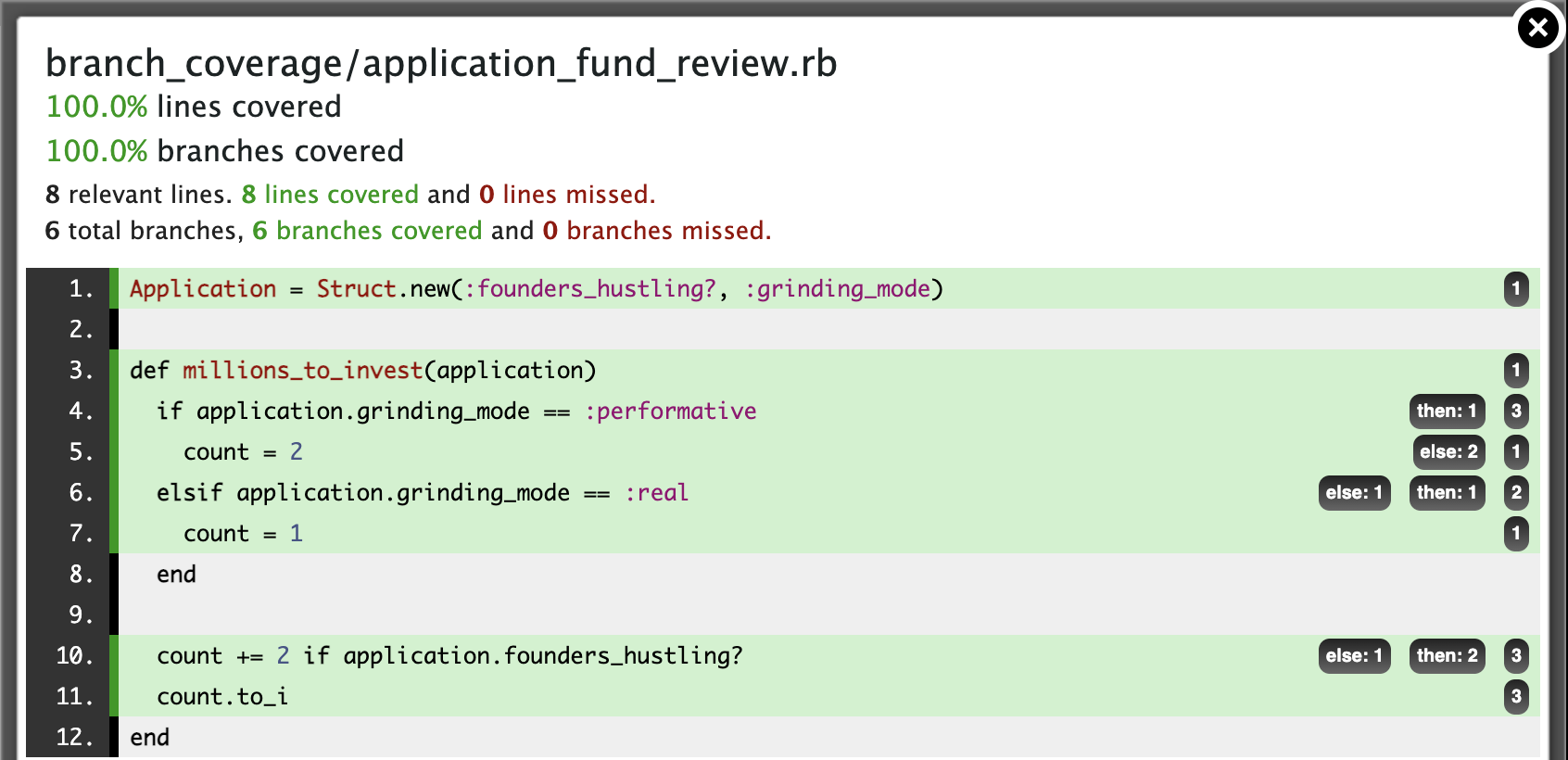Click the count.to_i code on line 11
Viewport: 1568px width, 760px height.
[222, 697]
